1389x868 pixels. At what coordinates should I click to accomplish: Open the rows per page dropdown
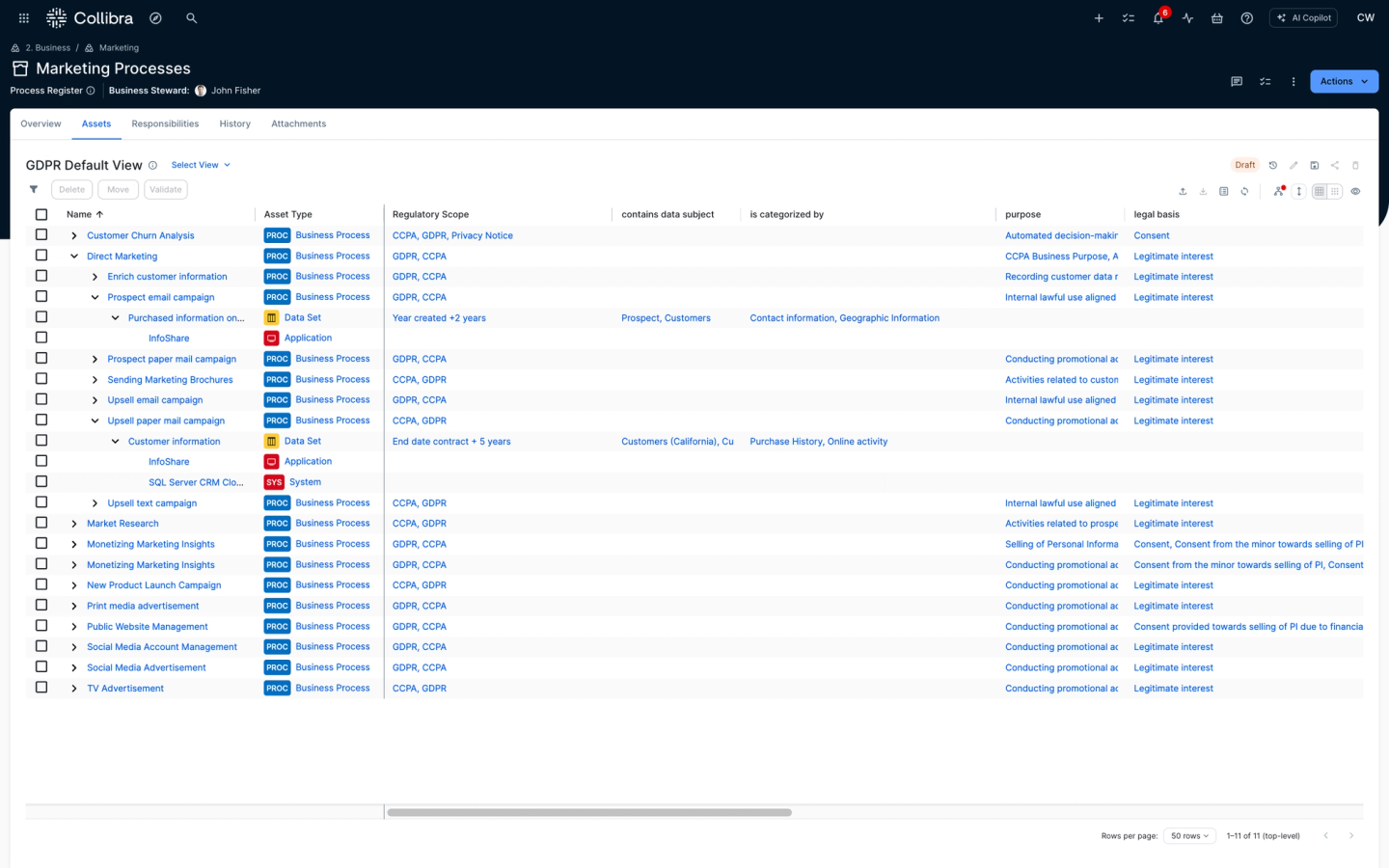coord(1188,836)
